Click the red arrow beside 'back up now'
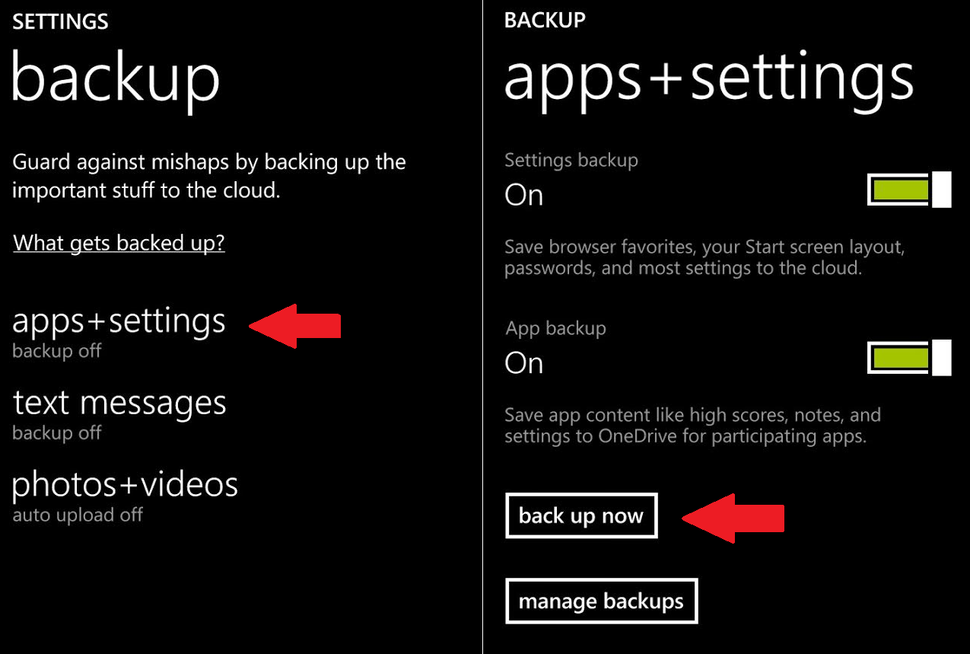 click(733, 516)
